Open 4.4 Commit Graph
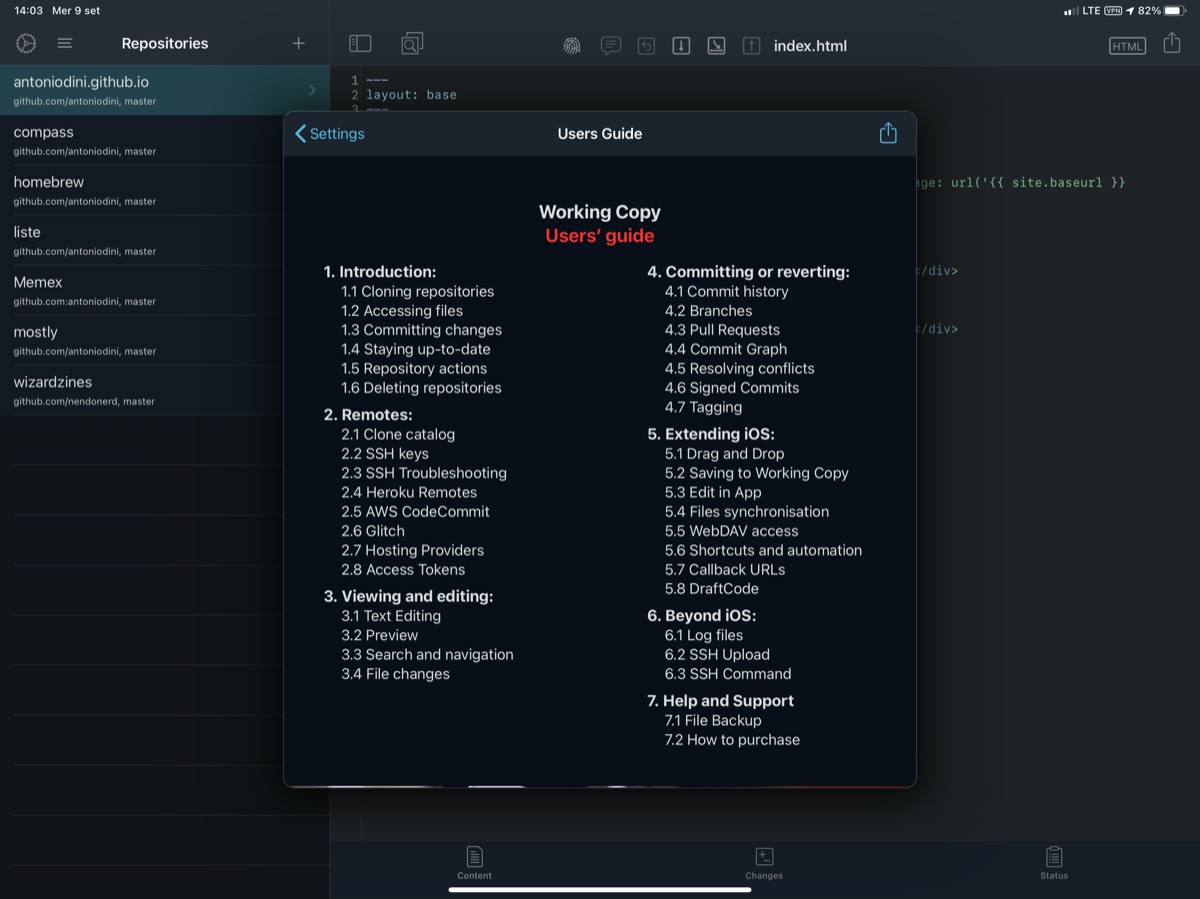1200x899 pixels. [x=726, y=349]
